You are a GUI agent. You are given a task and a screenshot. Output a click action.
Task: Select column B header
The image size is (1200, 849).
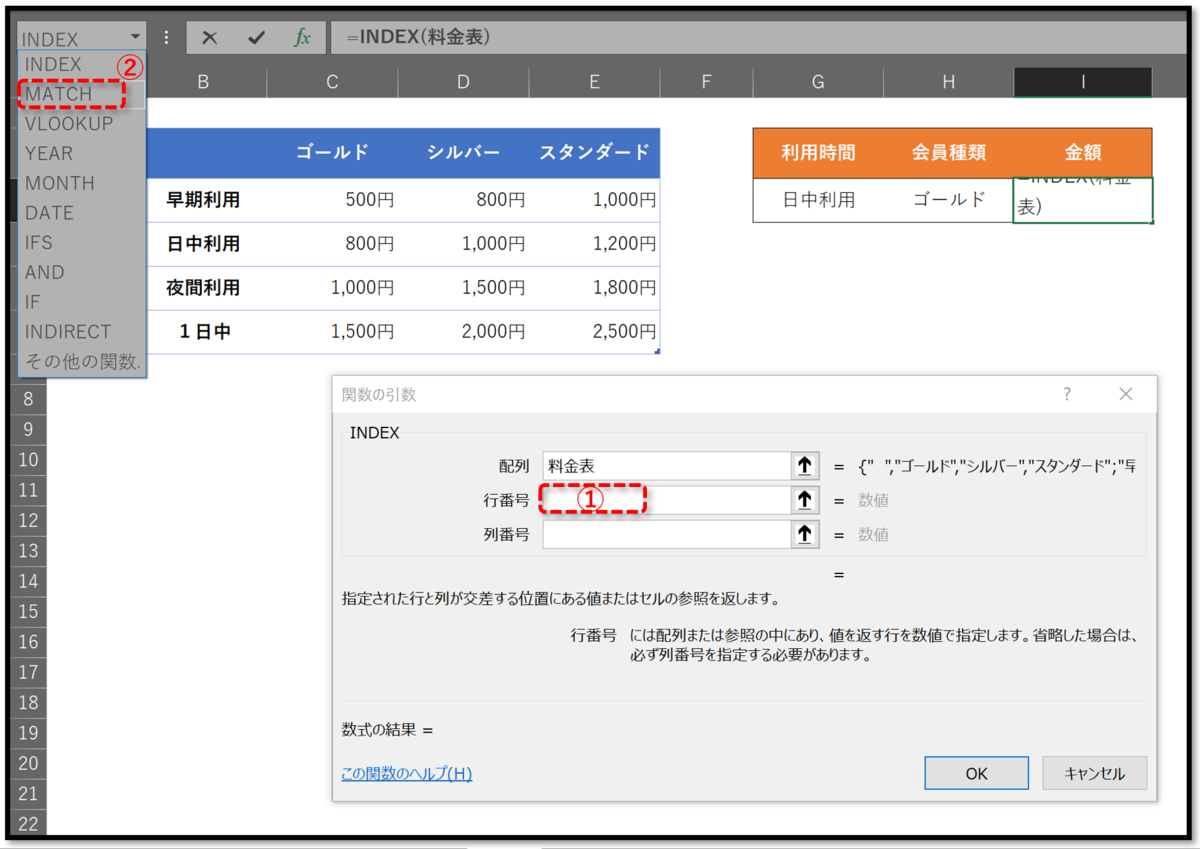tap(203, 82)
